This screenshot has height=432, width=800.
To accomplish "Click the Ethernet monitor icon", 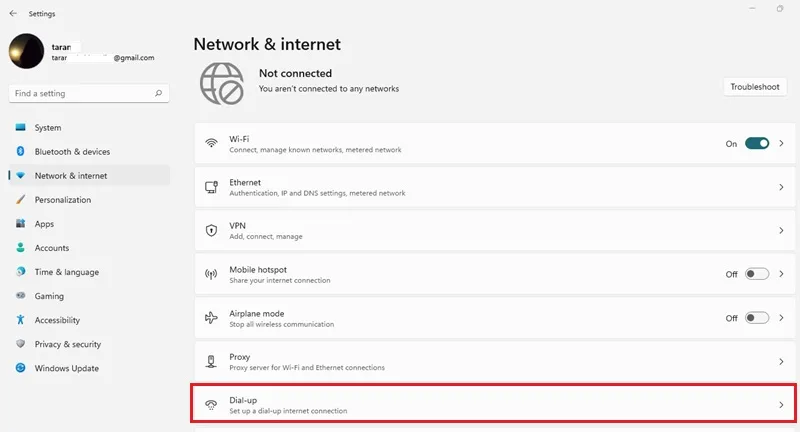I will (x=211, y=187).
